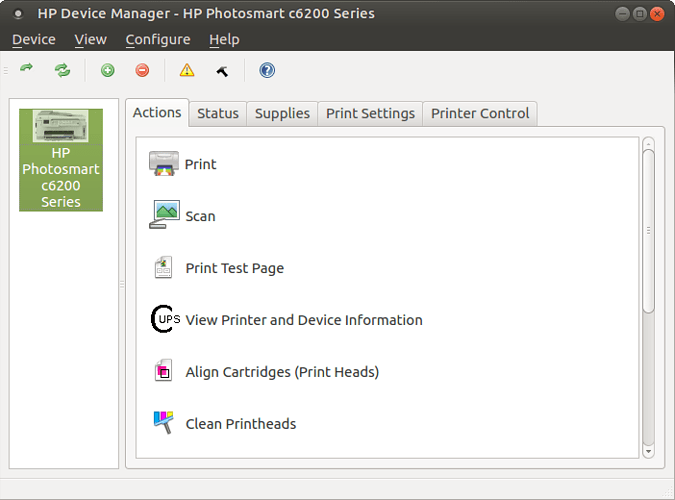
Task: Click the colorful brush Clean Printheads icon
Action: pyautogui.click(x=164, y=422)
